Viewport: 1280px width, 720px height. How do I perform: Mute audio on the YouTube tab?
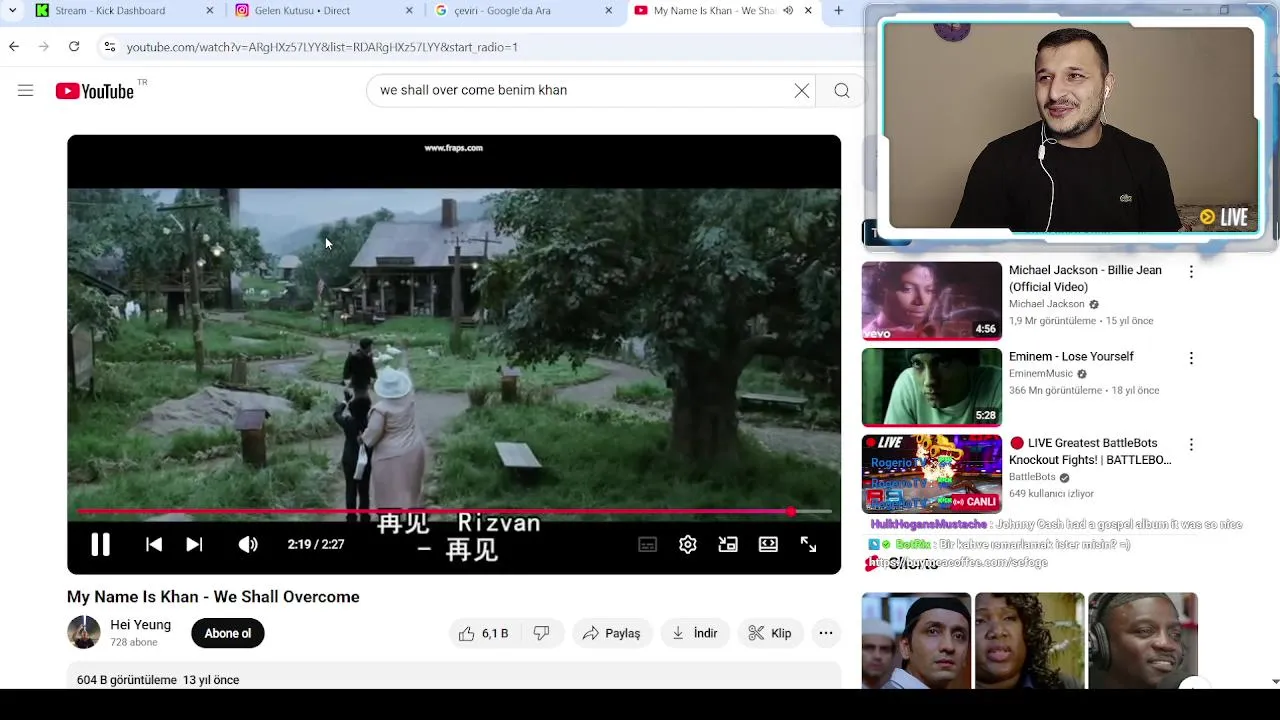788,11
